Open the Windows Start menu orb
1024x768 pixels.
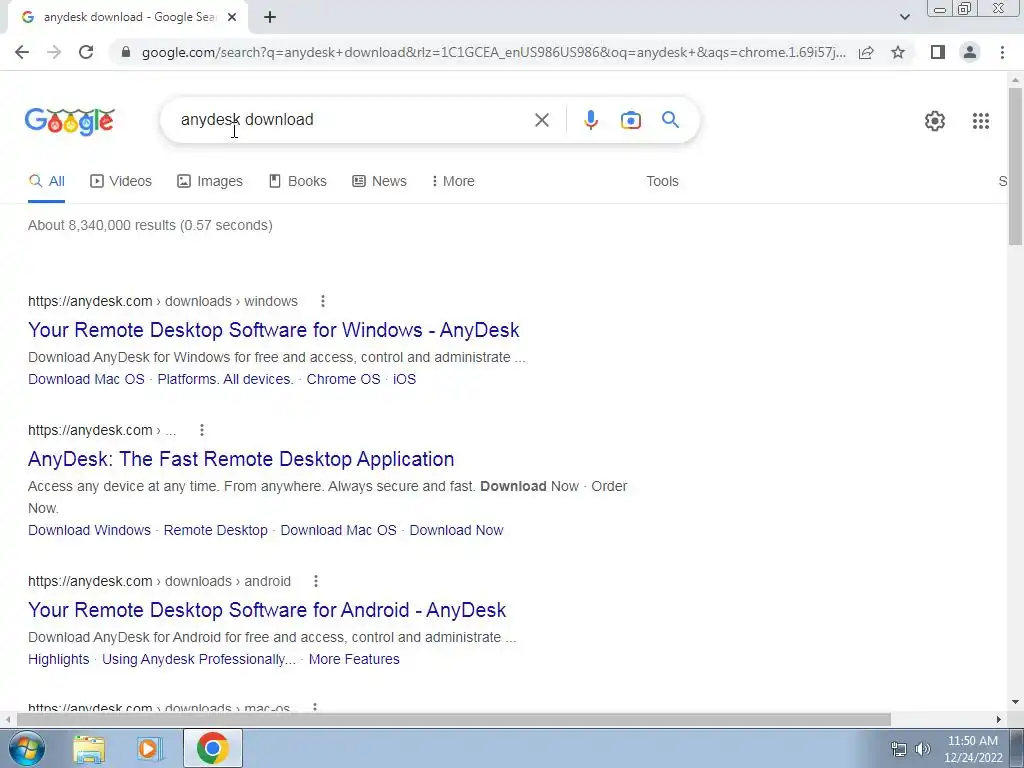(26, 748)
